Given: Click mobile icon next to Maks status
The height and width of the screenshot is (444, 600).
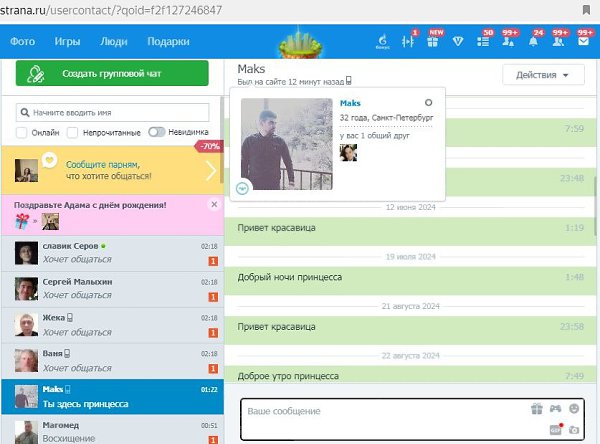Looking at the screenshot, I should tap(349, 81).
